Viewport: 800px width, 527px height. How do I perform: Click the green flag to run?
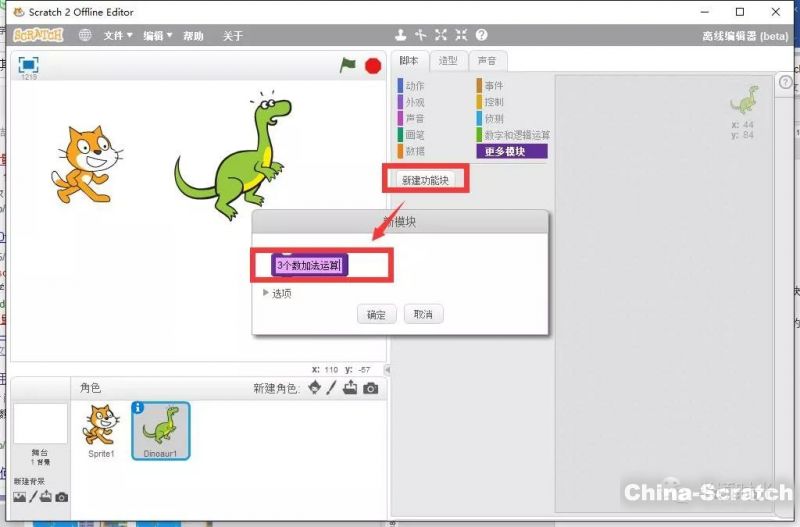[347, 65]
